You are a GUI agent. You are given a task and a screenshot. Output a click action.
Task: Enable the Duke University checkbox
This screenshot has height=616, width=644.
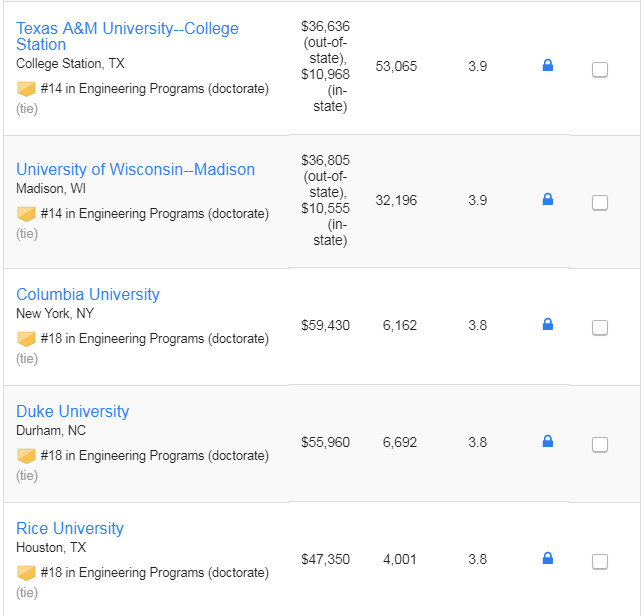click(x=600, y=444)
